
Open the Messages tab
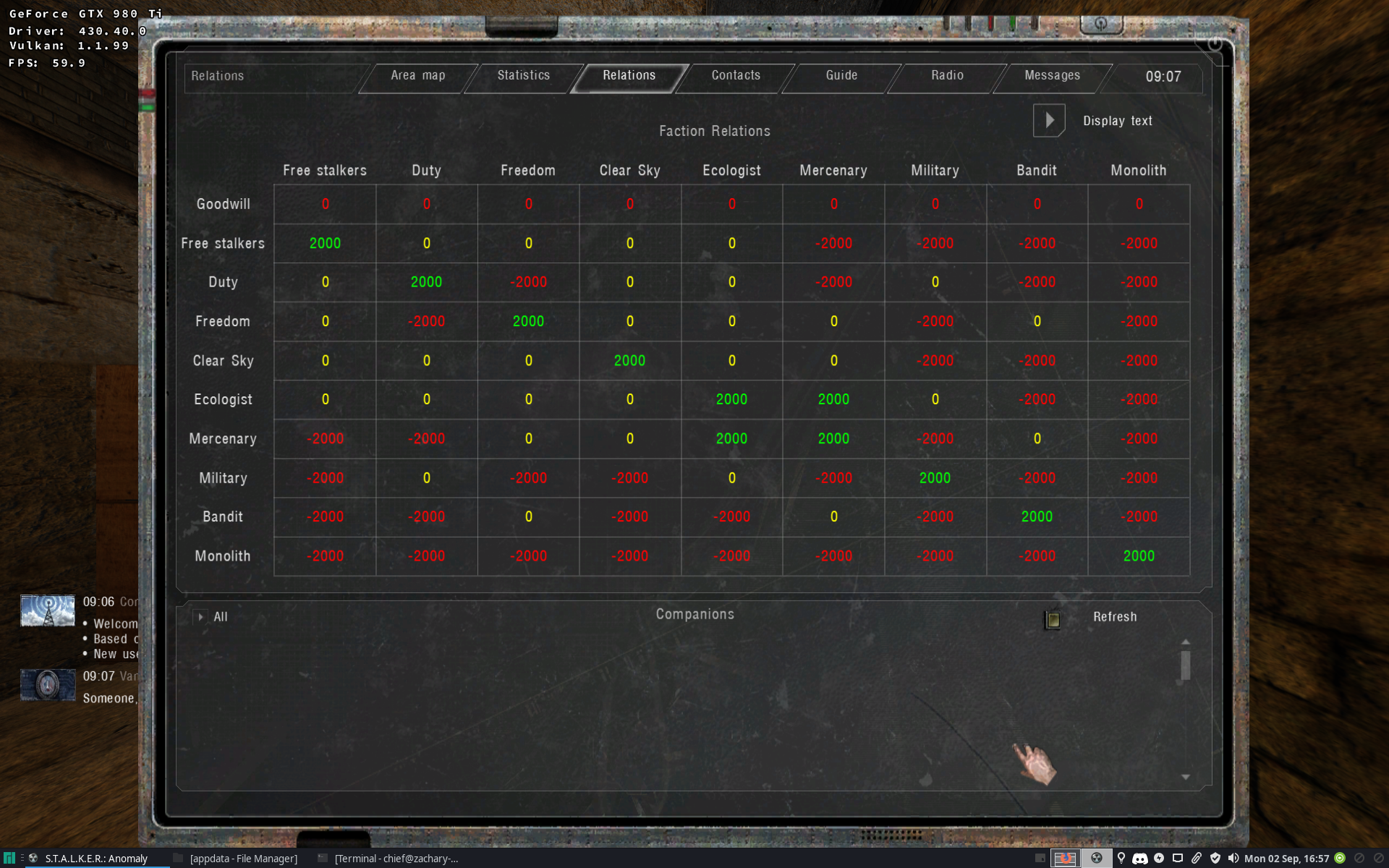(1053, 75)
